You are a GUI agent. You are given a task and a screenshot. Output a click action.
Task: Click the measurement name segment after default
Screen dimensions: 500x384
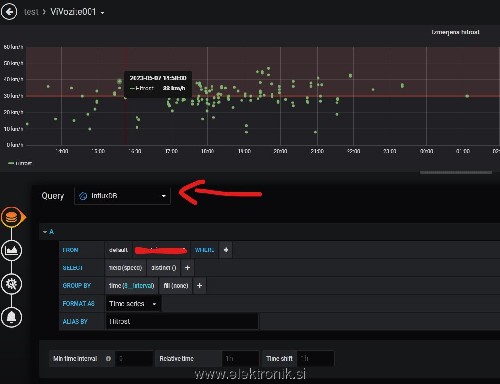point(161,250)
